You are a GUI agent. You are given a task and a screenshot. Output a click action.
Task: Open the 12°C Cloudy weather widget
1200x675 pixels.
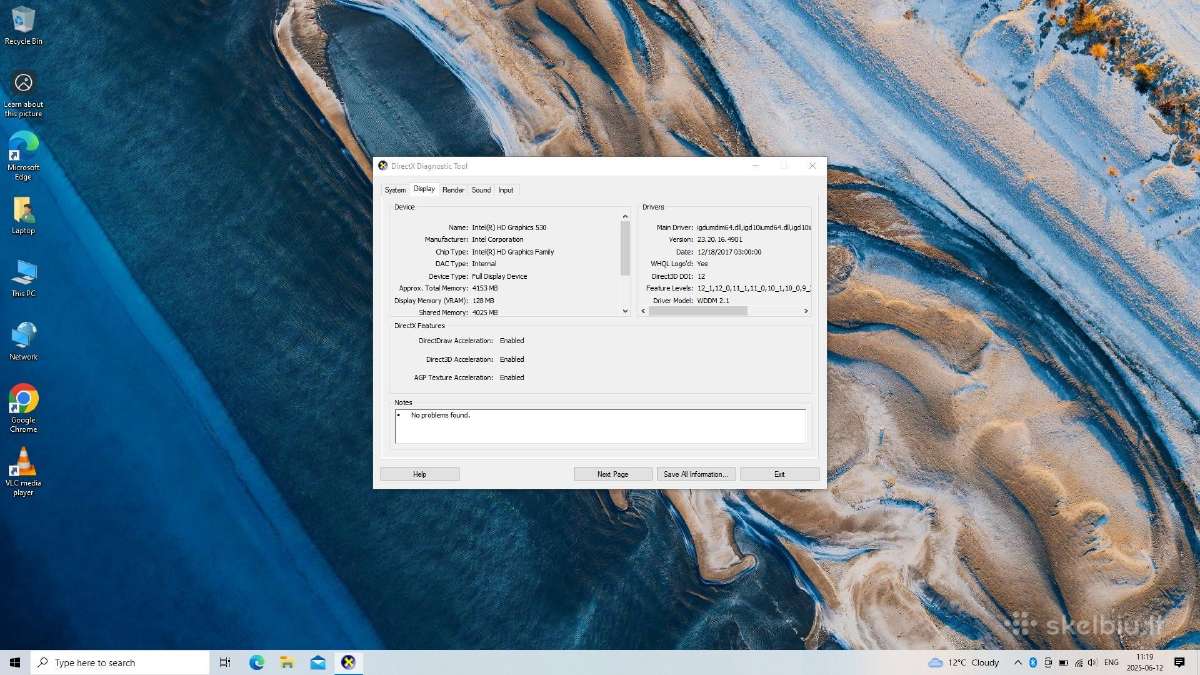(x=964, y=662)
